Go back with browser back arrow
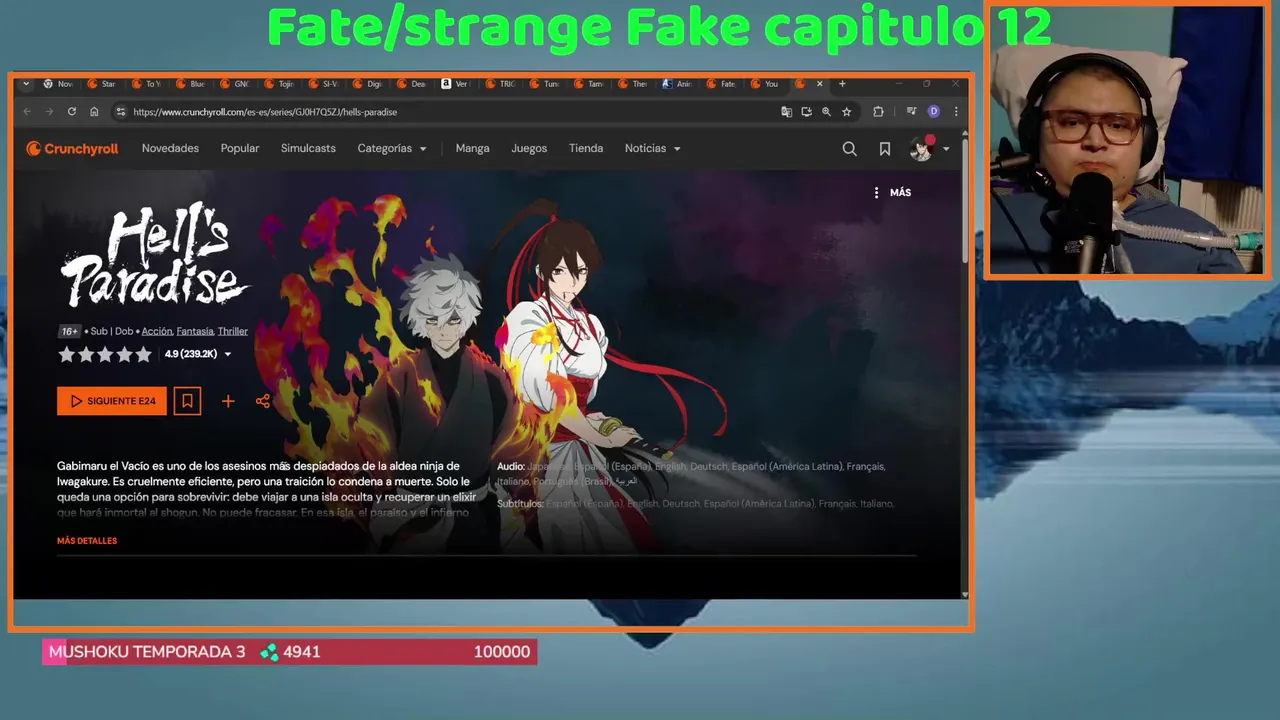This screenshot has width=1280, height=720. click(x=27, y=112)
